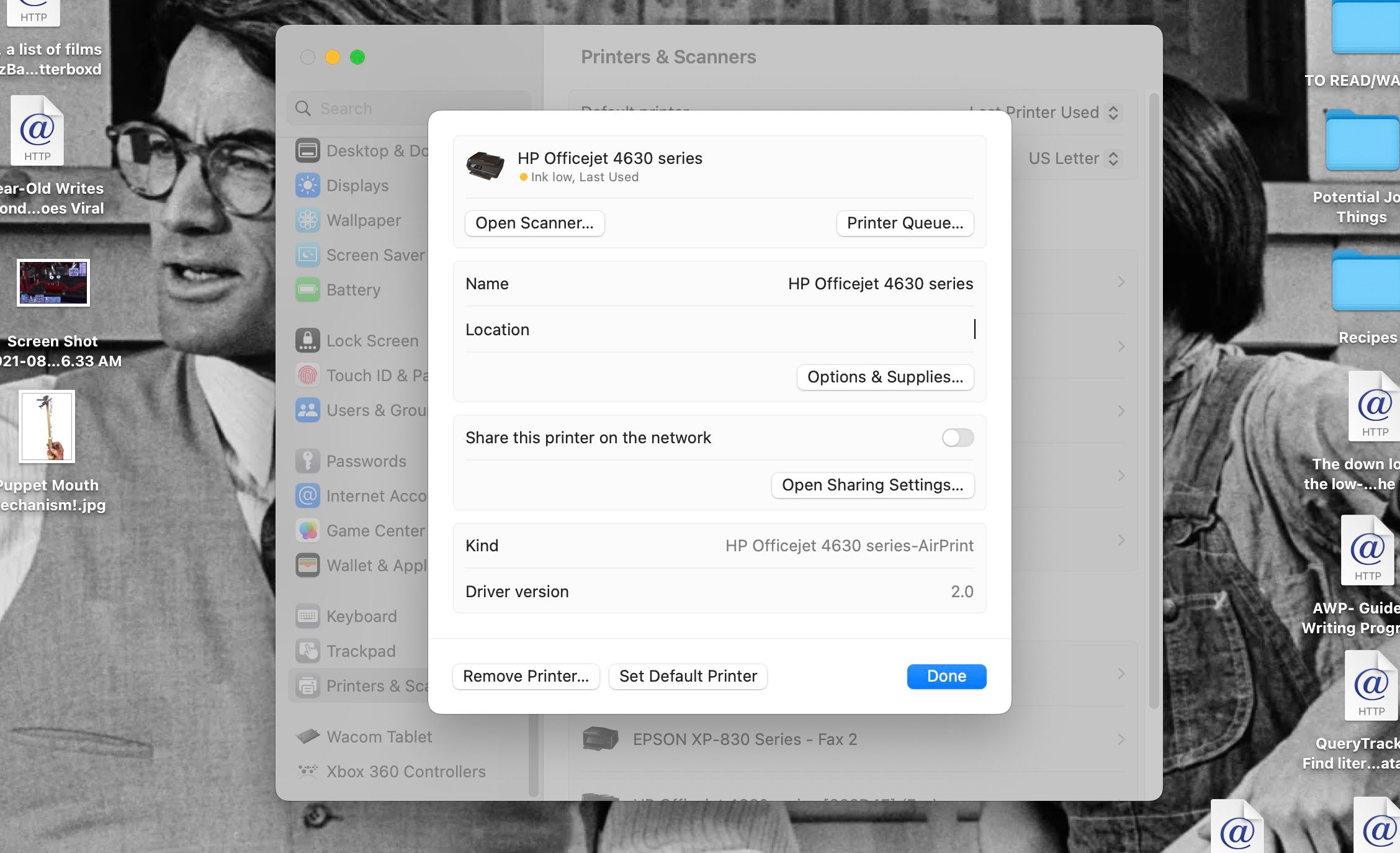Open the Battery settings icon
This screenshot has width=1400, height=853.
click(x=308, y=290)
